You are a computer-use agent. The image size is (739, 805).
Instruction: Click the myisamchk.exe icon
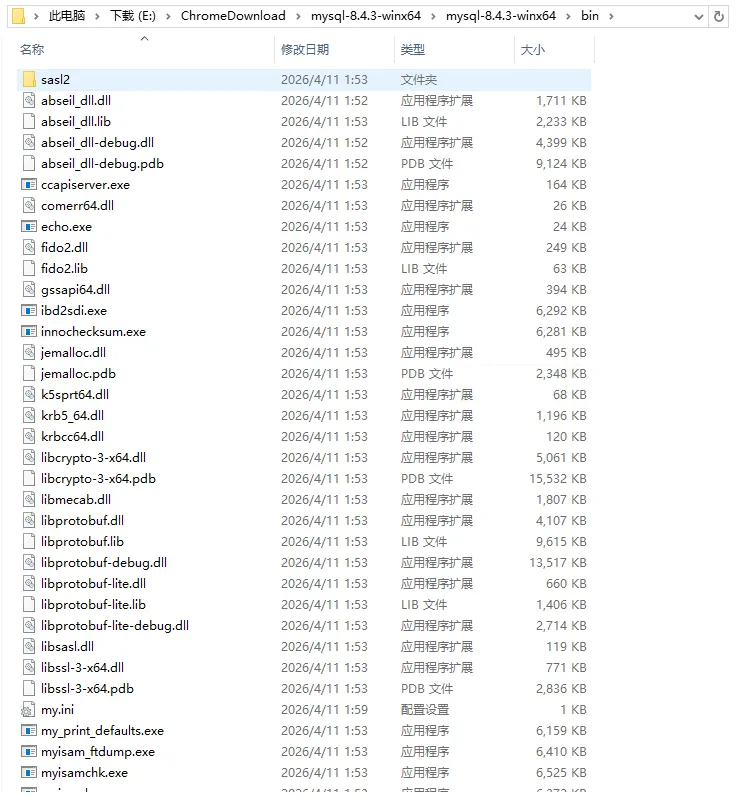(x=29, y=773)
